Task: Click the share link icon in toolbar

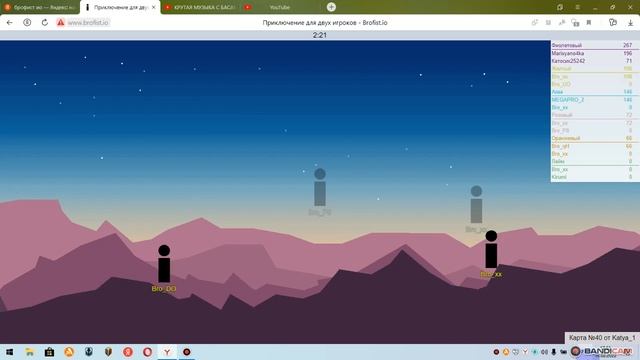Action: pyautogui.click(x=535, y=22)
